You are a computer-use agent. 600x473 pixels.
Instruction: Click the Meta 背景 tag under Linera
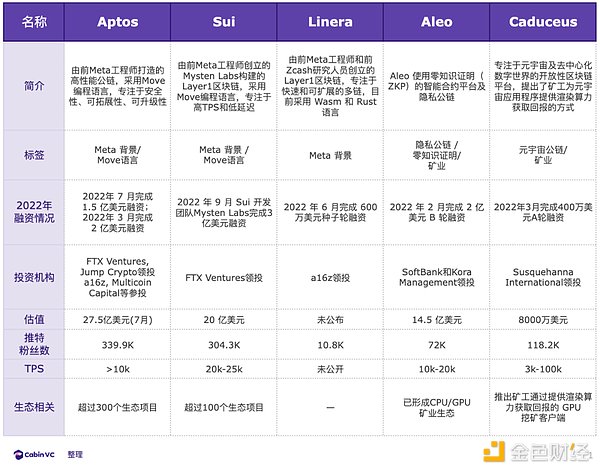tap(330, 156)
